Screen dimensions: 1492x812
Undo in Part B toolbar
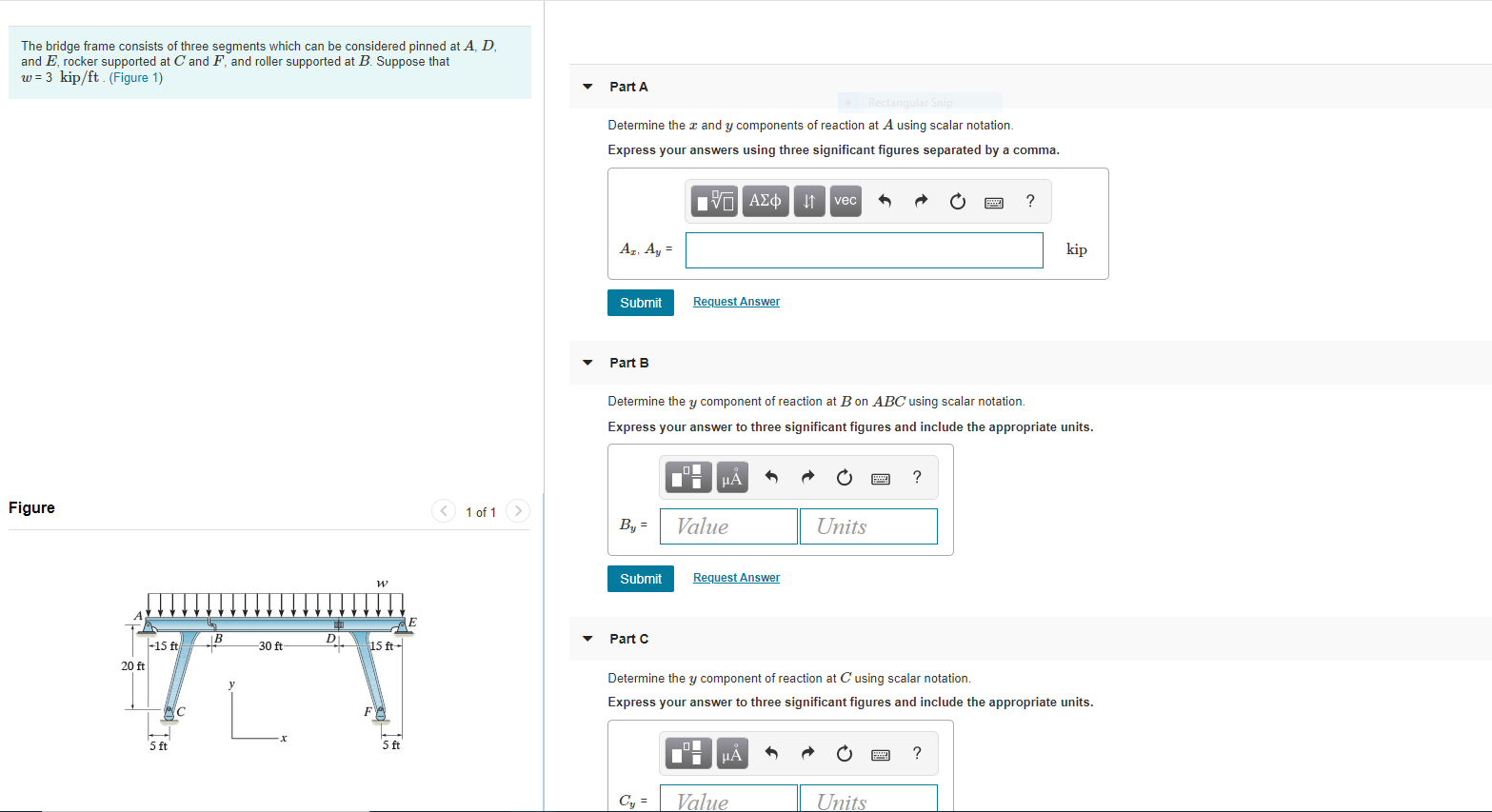click(x=772, y=477)
